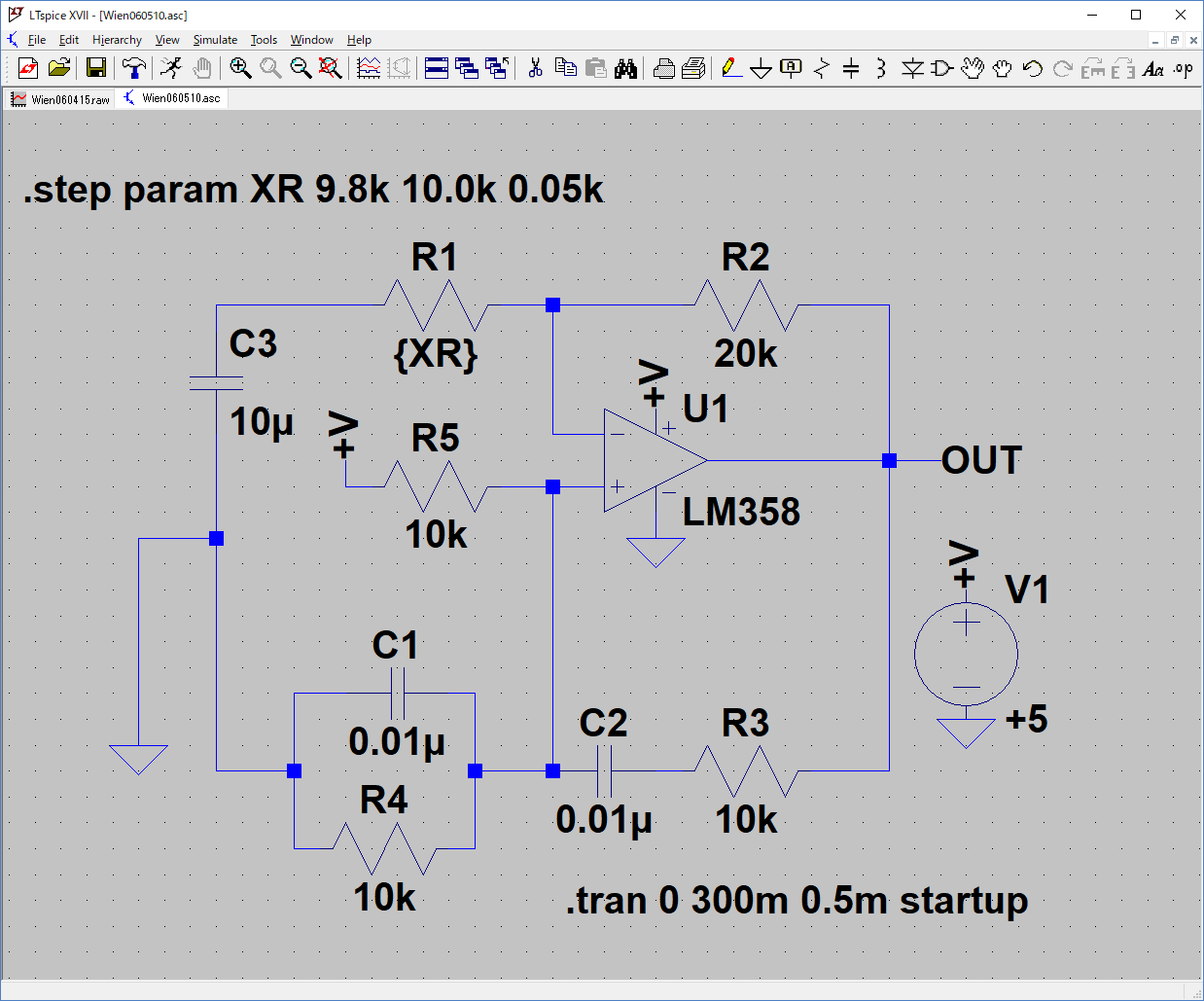This screenshot has width=1204, height=1001.
Task: Pick the Diode tool in toolbar
Action: (911, 68)
